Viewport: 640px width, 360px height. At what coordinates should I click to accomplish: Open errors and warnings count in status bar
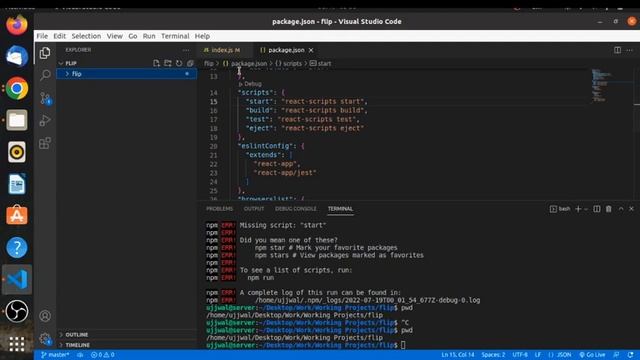tap(102, 355)
